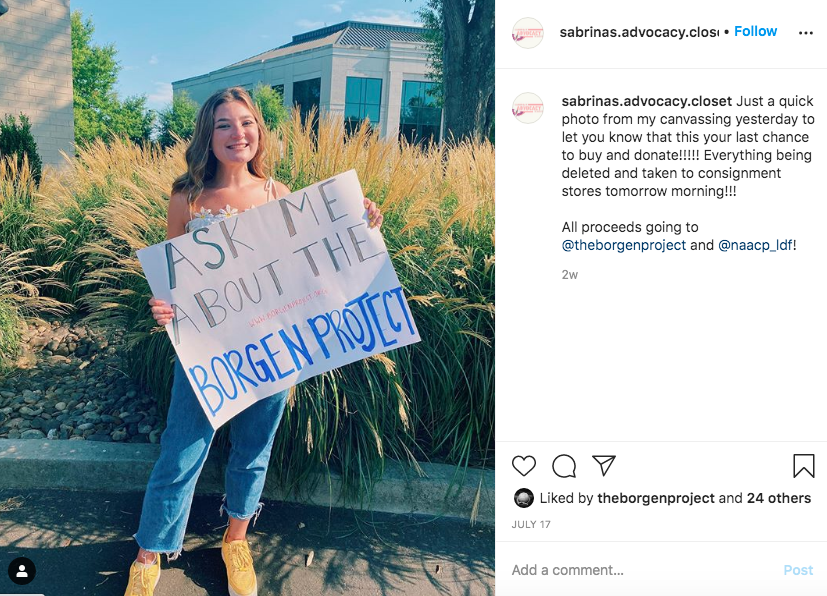827x596 pixels.
Task: Open the sabrinas.advocacy.closet username in the header
Action: click(x=640, y=32)
